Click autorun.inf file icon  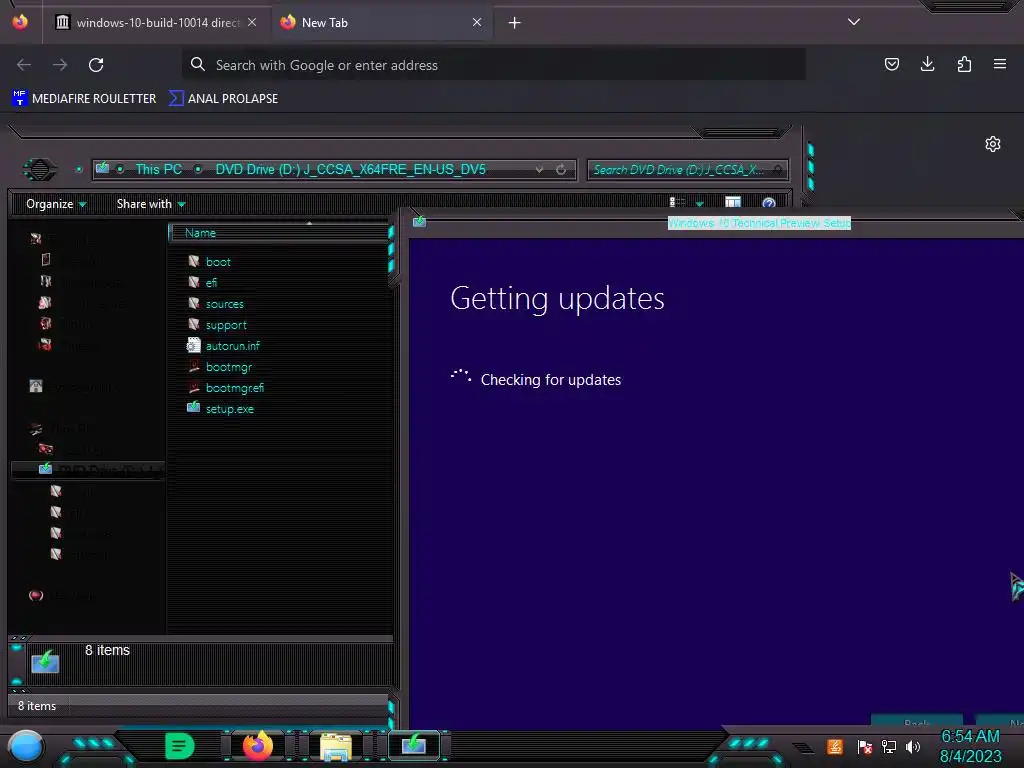193,345
